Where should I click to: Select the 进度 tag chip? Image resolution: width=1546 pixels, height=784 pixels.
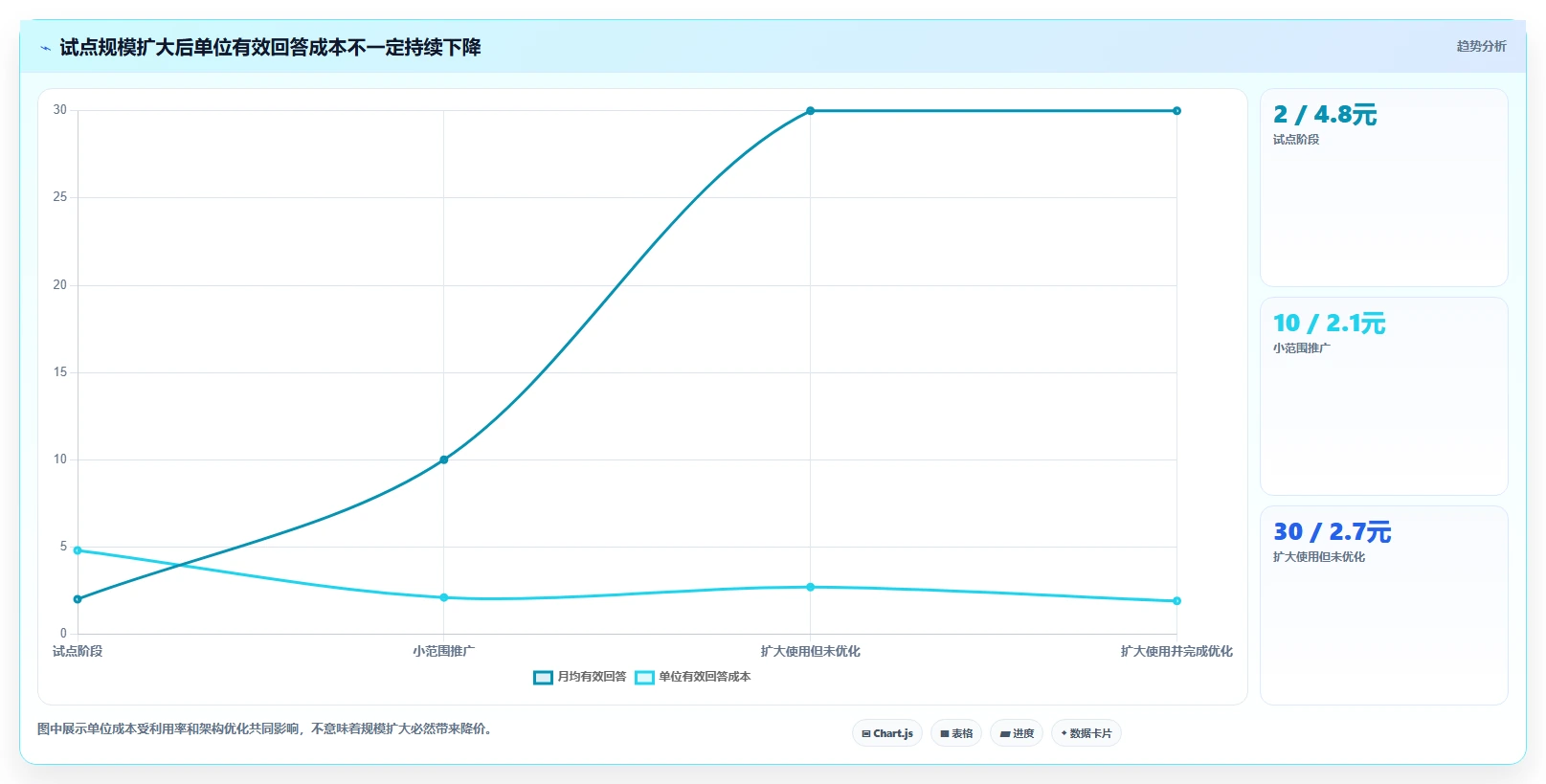coord(1017,733)
